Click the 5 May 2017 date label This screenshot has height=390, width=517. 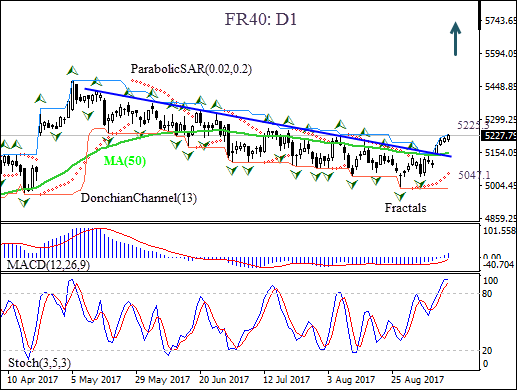96,379
